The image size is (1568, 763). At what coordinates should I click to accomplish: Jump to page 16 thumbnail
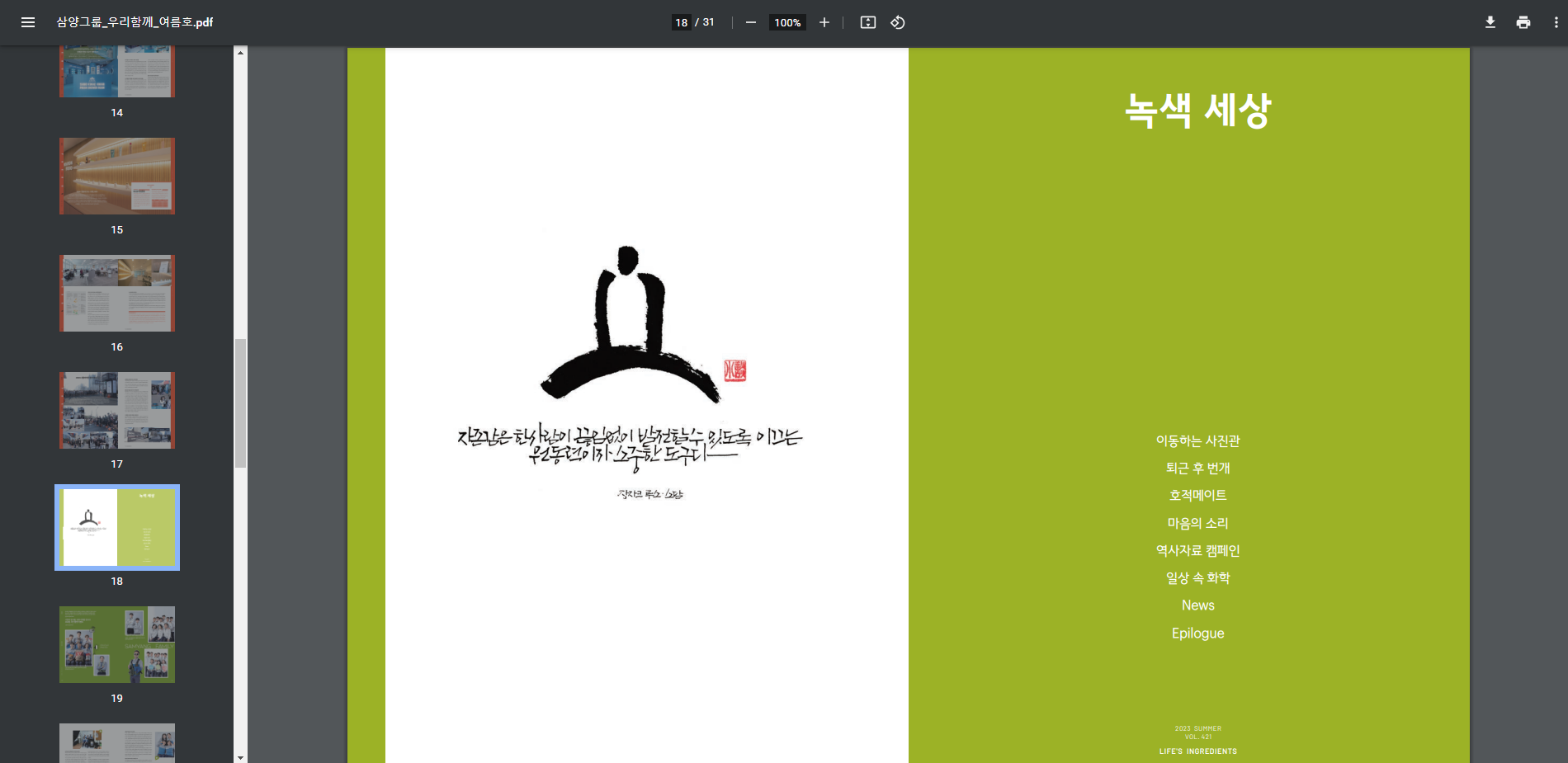pyautogui.click(x=117, y=293)
